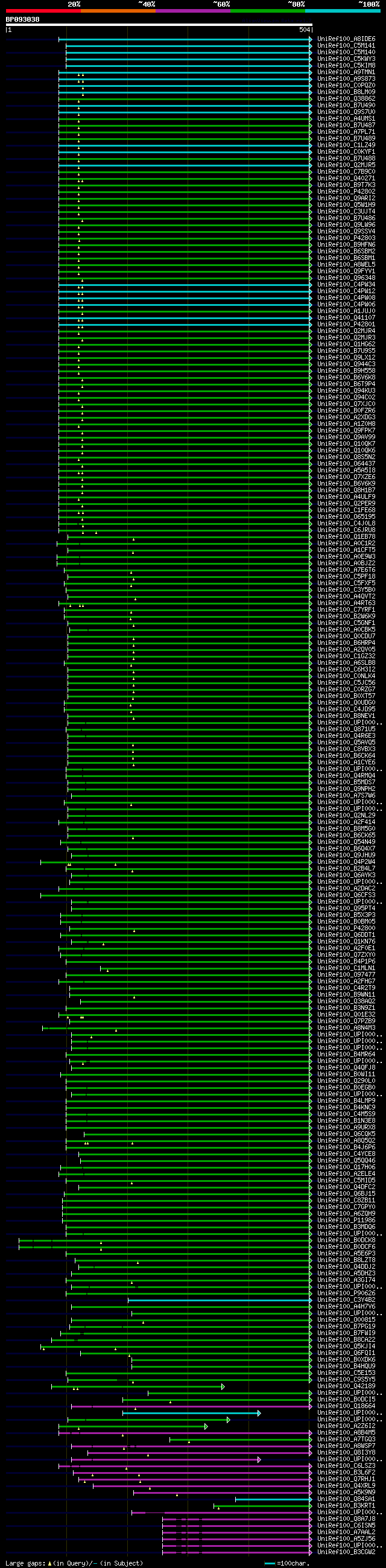The image size is (386, 1568).
Task: Click hit label UniRef100_Q6AYK3
Action: coord(346,875)
